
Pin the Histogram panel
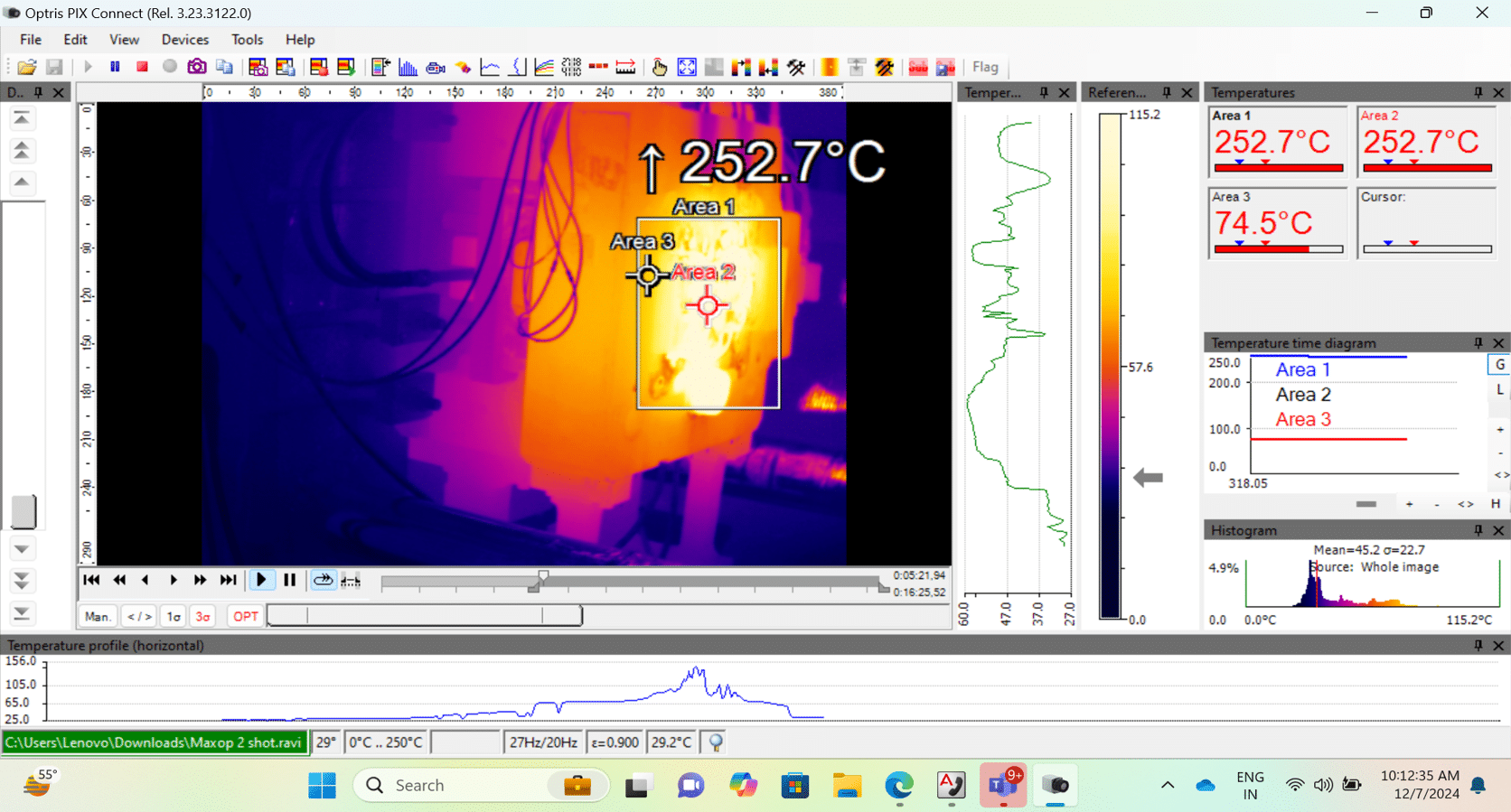click(x=1478, y=530)
